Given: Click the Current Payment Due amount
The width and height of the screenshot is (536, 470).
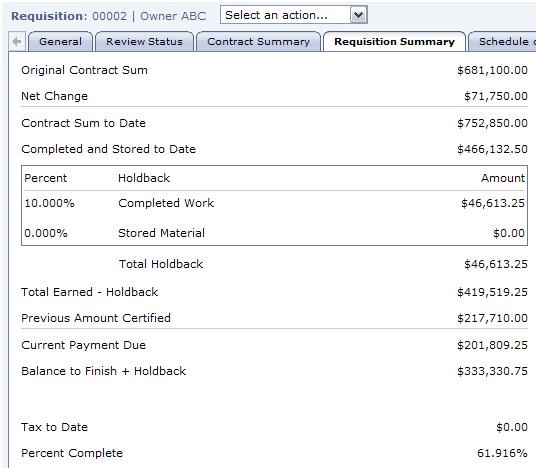Looking at the screenshot, I should [x=492, y=345].
